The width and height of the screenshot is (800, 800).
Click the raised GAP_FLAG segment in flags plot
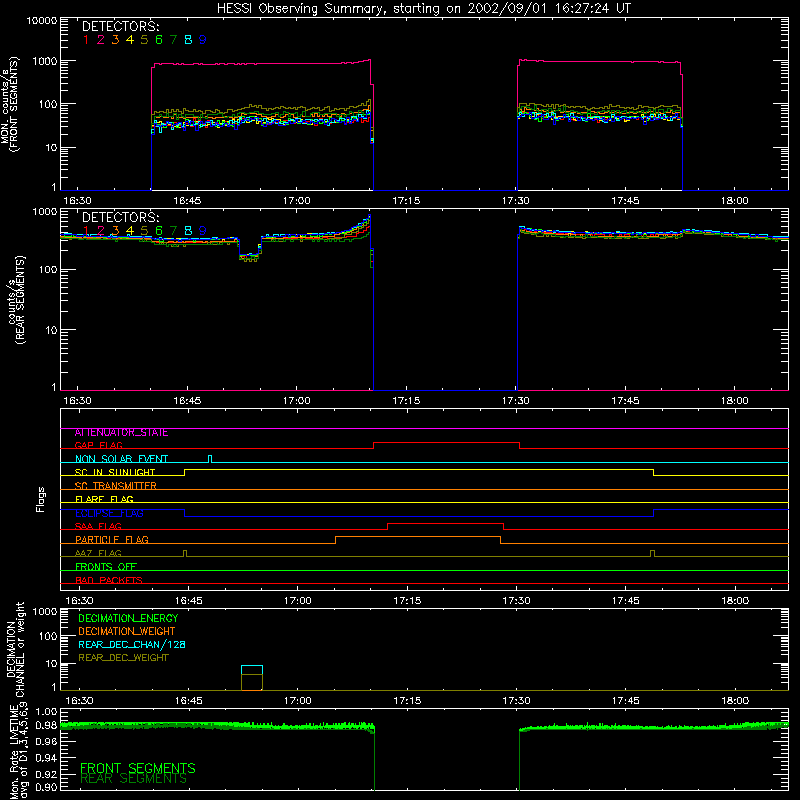(446, 443)
